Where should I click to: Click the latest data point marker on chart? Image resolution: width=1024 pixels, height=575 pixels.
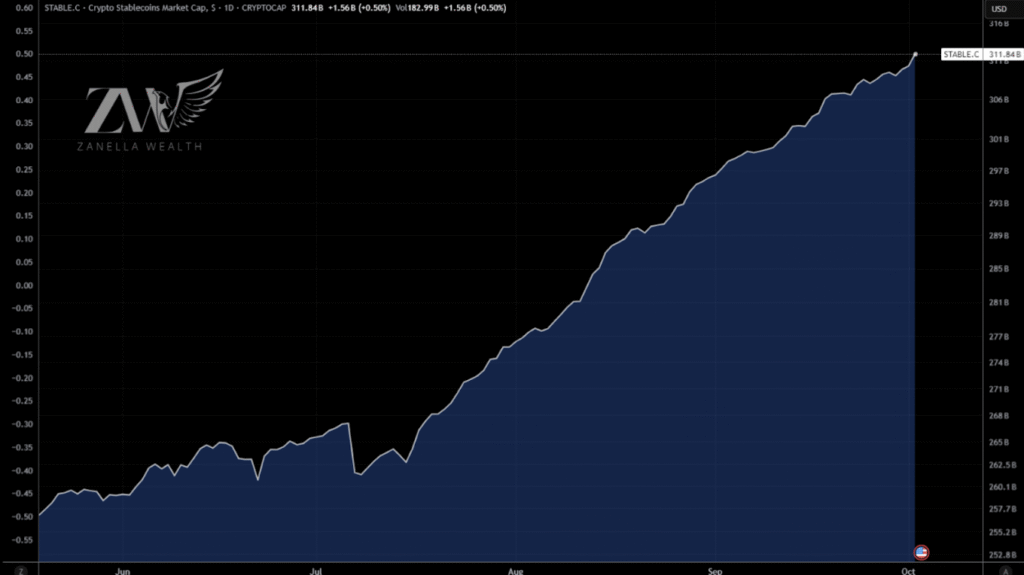(x=916, y=53)
